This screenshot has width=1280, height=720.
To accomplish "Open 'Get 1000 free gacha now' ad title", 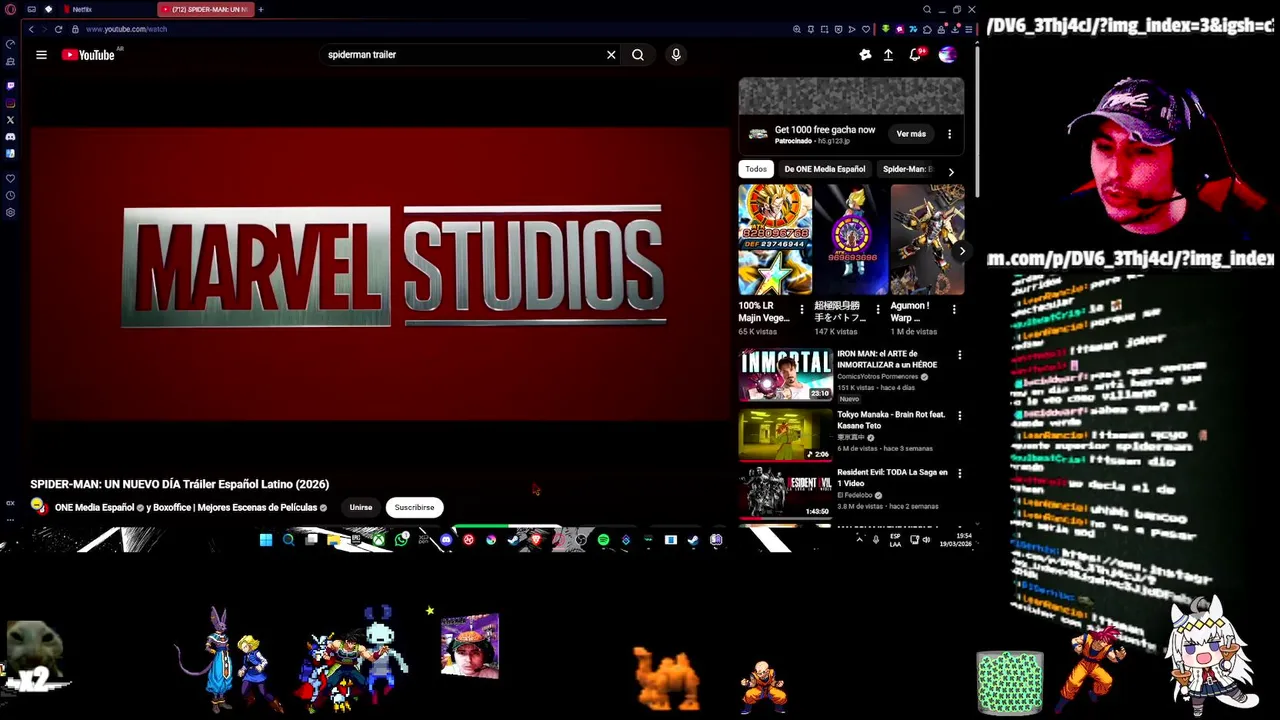I will tap(825, 129).
